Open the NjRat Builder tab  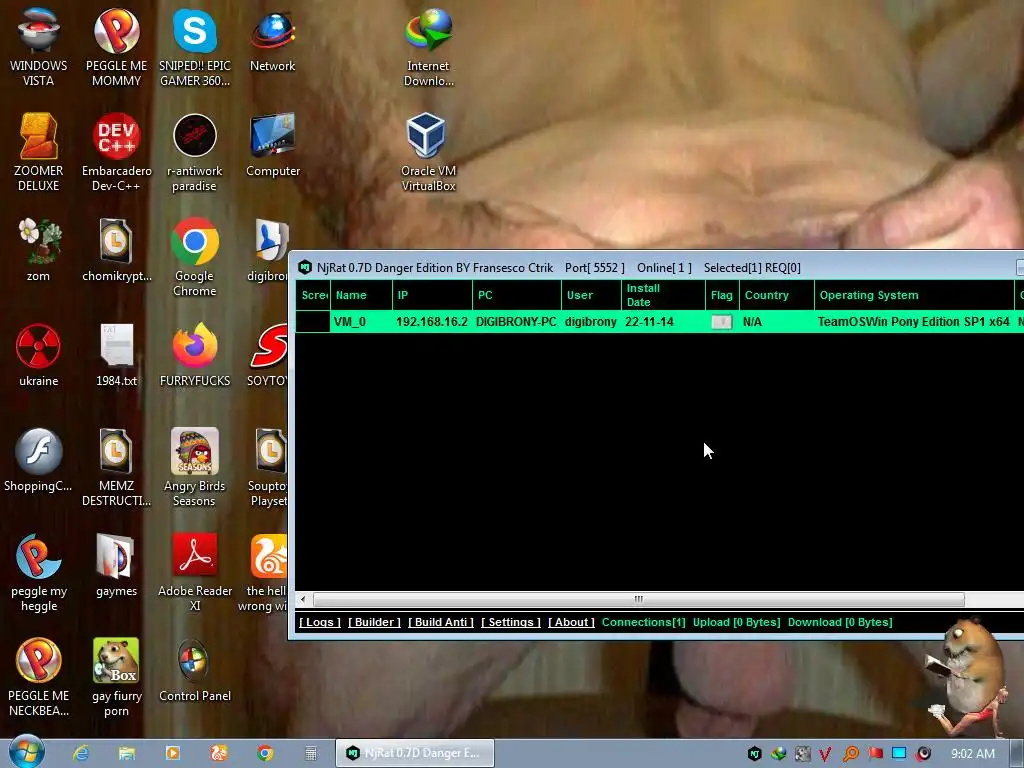point(374,622)
